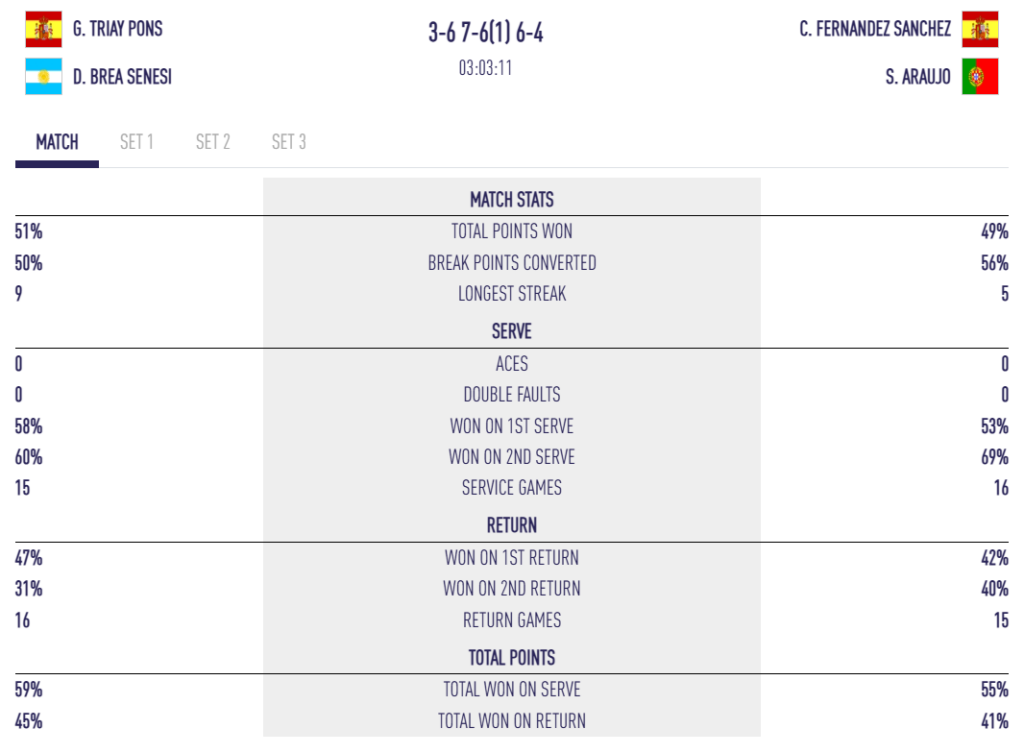Screen dimensions: 1024x753
Task: Click the Spain flag beside C. Fernandez Sanchez
Action: [980, 29]
